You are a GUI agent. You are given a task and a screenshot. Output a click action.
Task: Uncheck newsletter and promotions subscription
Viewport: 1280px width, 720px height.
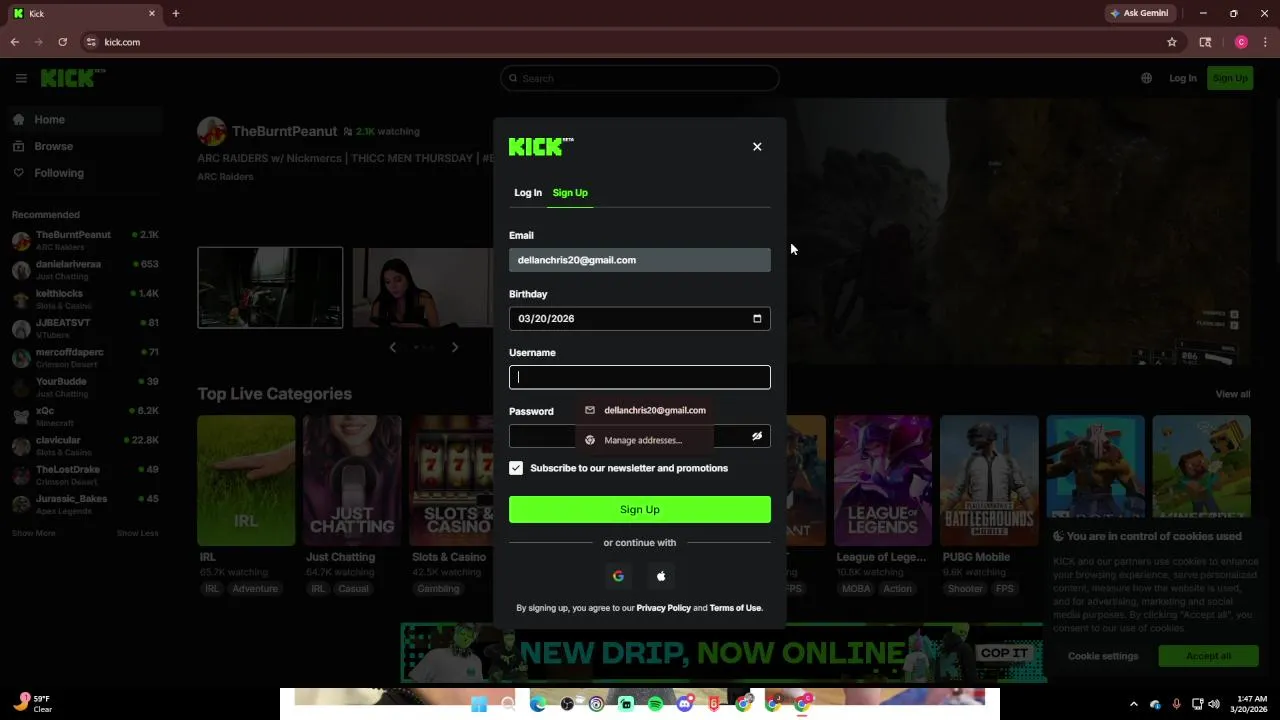(516, 468)
